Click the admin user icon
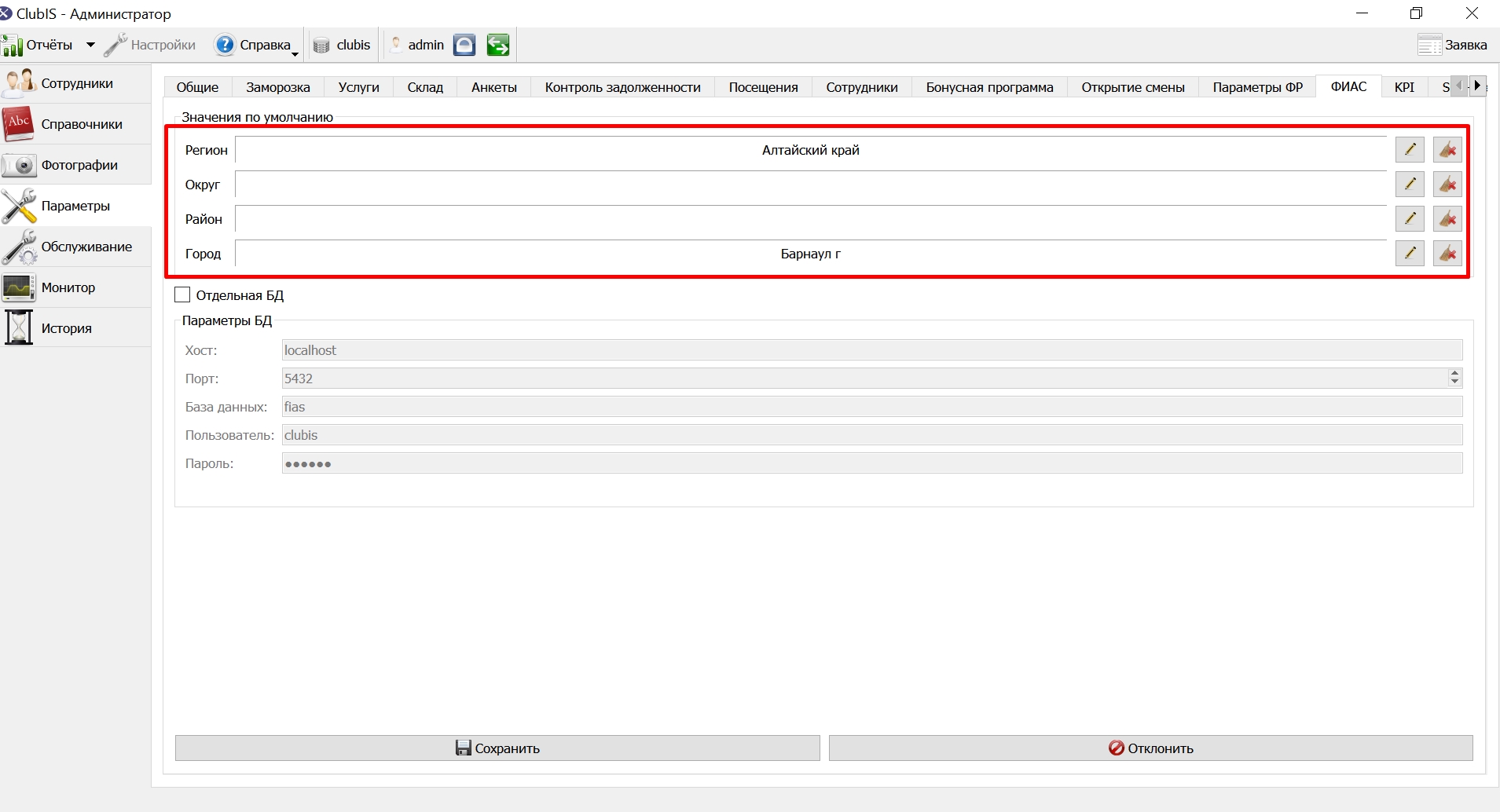1500x812 pixels. coord(397,46)
